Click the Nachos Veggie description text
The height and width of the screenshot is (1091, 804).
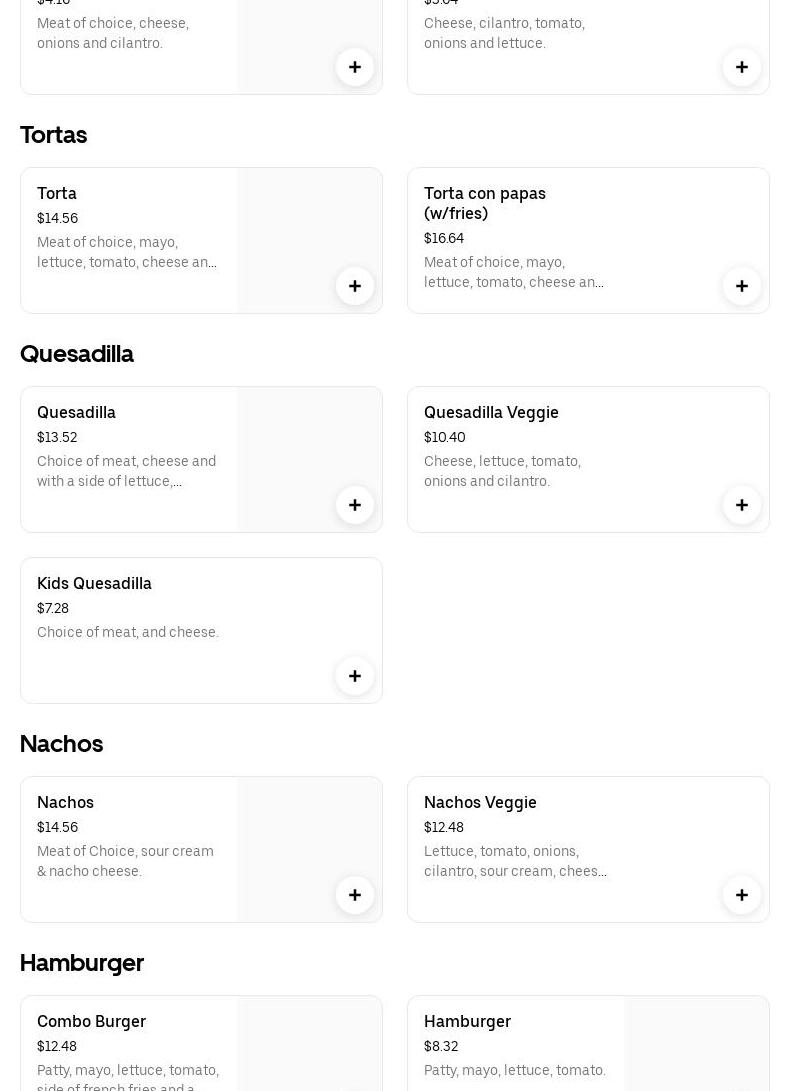pyautogui.click(x=515, y=861)
